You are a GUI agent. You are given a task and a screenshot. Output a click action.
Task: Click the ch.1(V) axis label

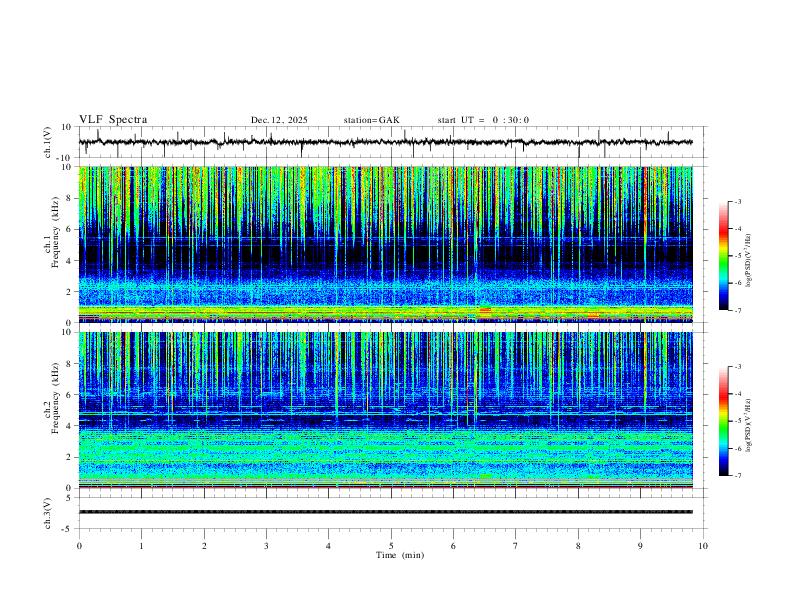[48, 142]
